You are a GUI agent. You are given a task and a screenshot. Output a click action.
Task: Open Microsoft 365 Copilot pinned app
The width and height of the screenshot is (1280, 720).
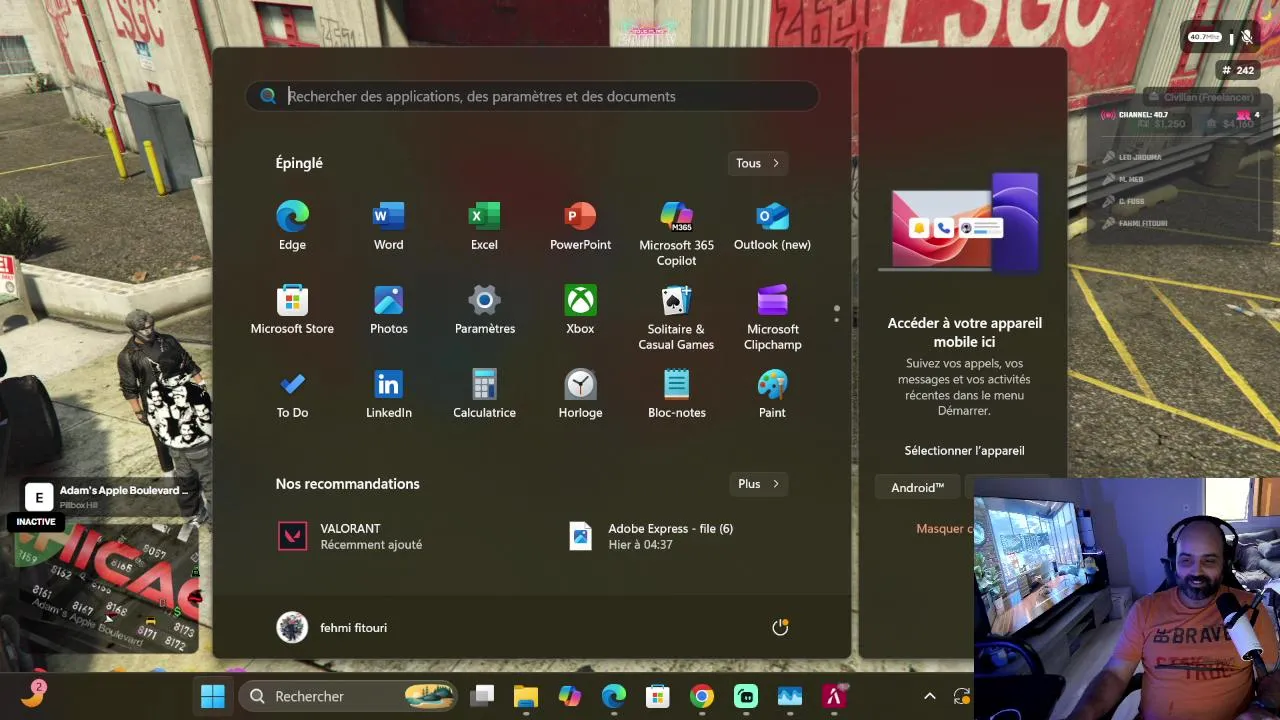tap(676, 234)
